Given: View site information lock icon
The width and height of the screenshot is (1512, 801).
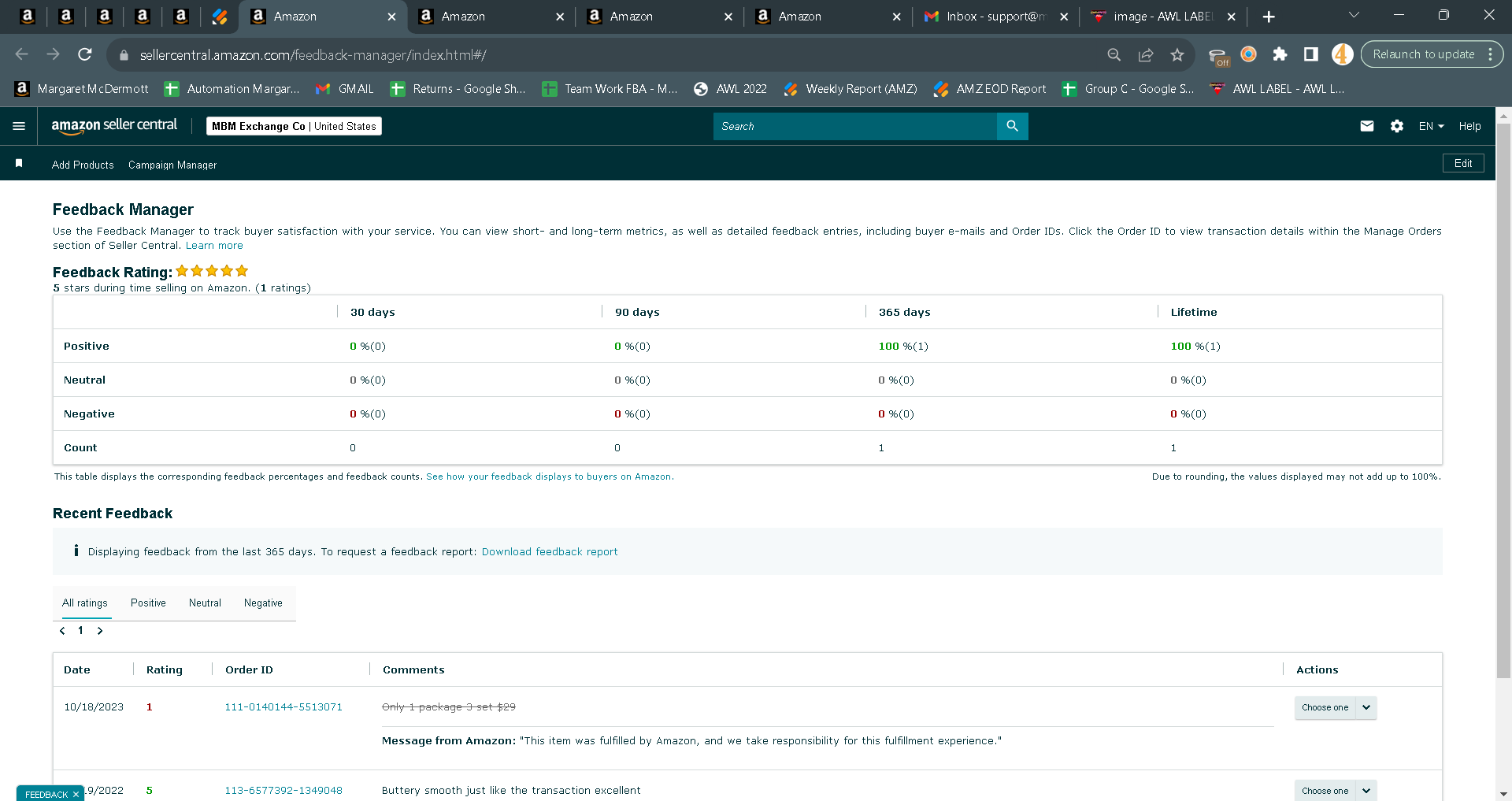Looking at the screenshot, I should tap(123, 55).
